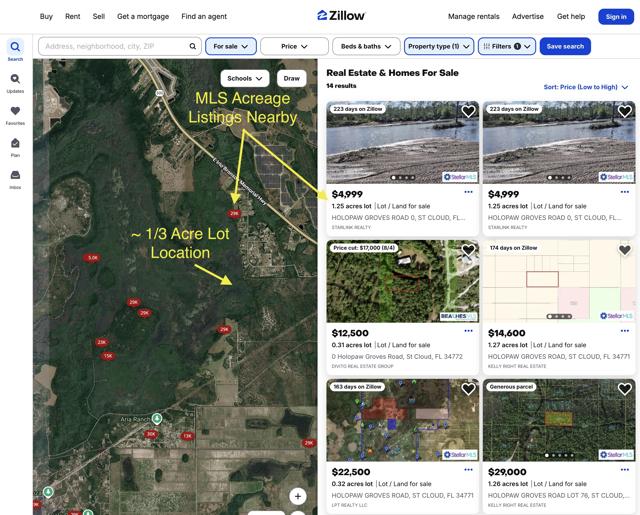640x515 pixels.
Task: Open the Inbox sidebar icon
Action: click(x=15, y=179)
